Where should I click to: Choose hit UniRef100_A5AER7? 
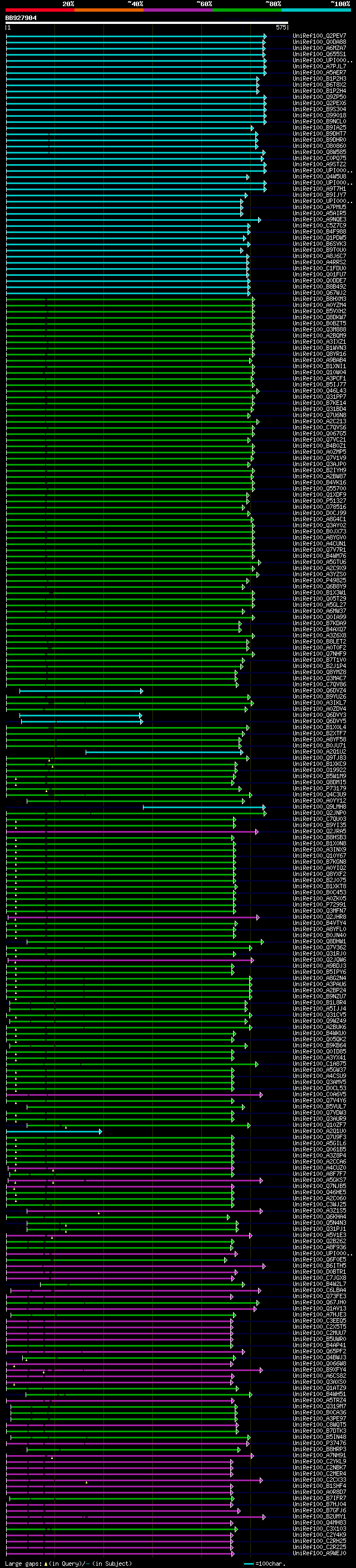(319, 72)
